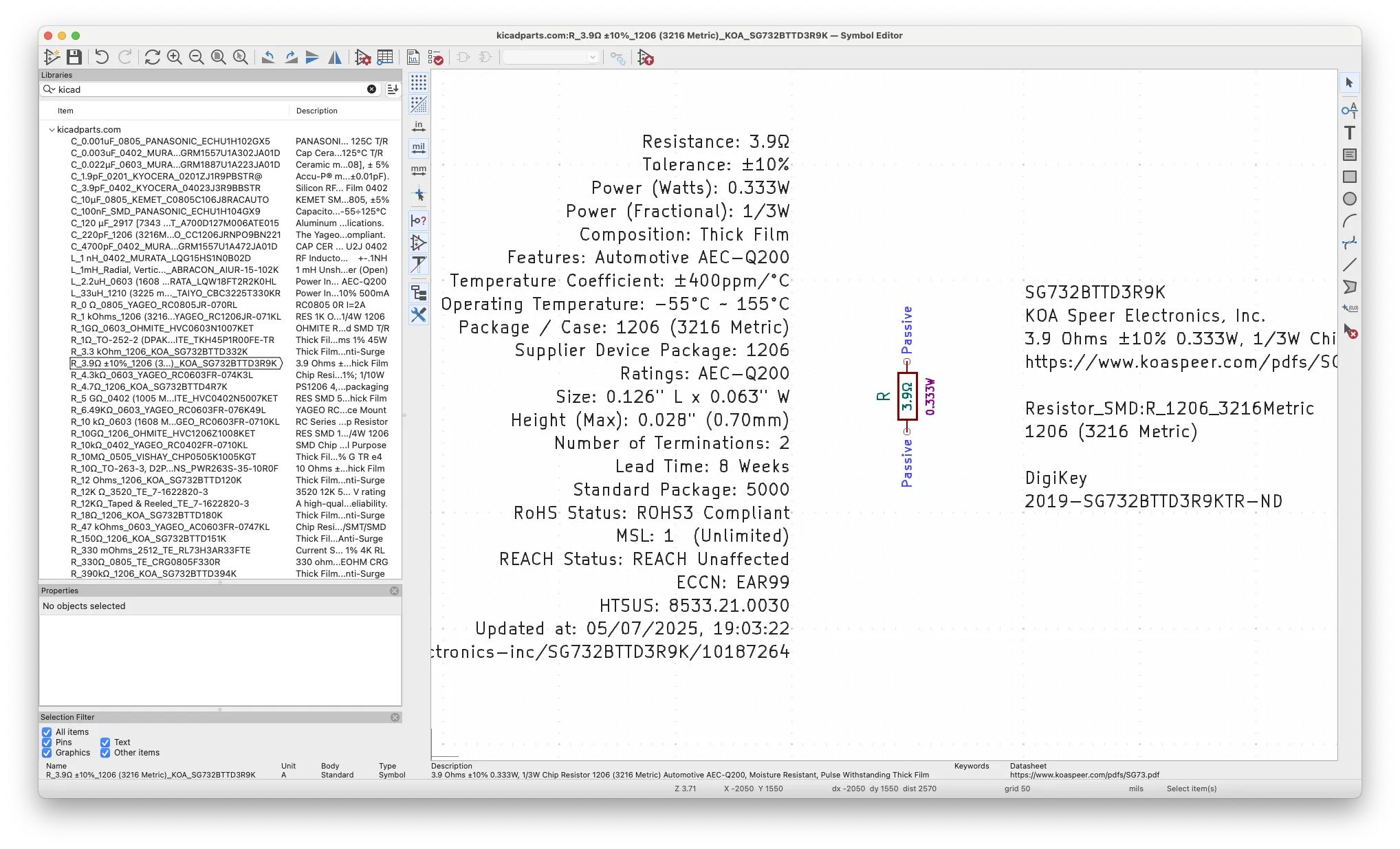Select the pin placement tool
The width and height of the screenshot is (1400, 849).
(1350, 110)
